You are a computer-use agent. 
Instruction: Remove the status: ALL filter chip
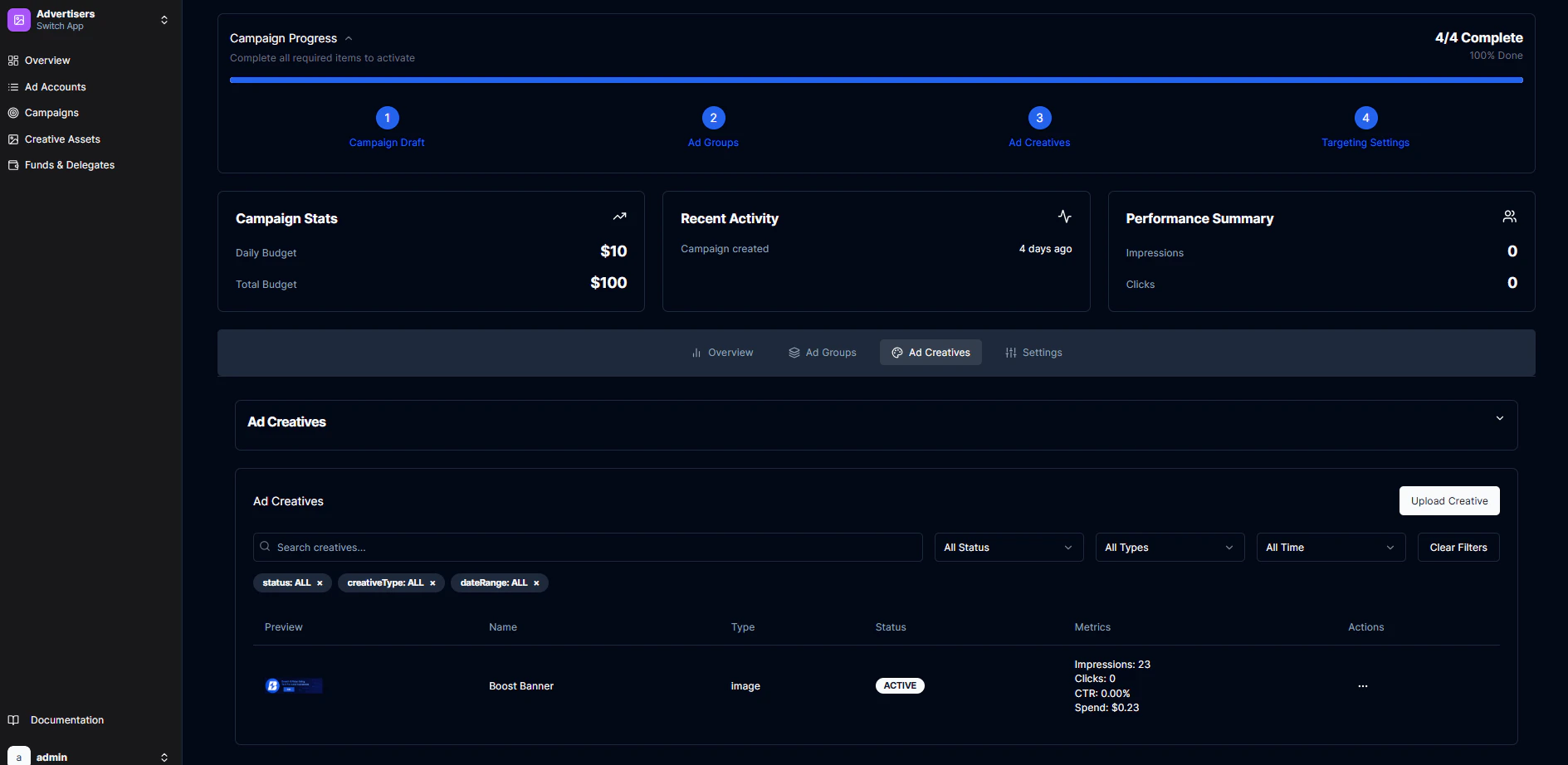click(x=320, y=583)
